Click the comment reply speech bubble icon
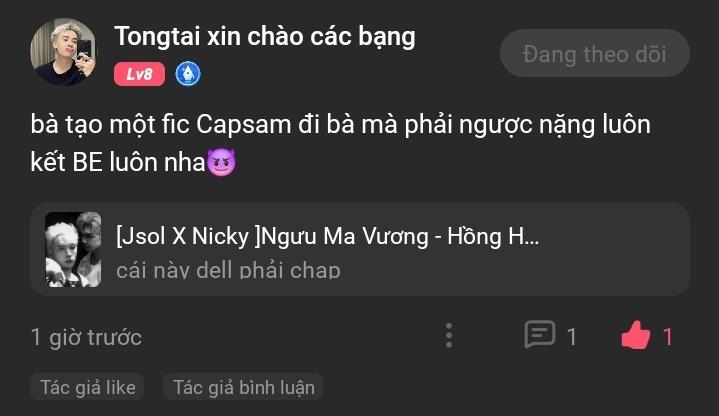Viewport: 719px width, 416px height. (540, 334)
